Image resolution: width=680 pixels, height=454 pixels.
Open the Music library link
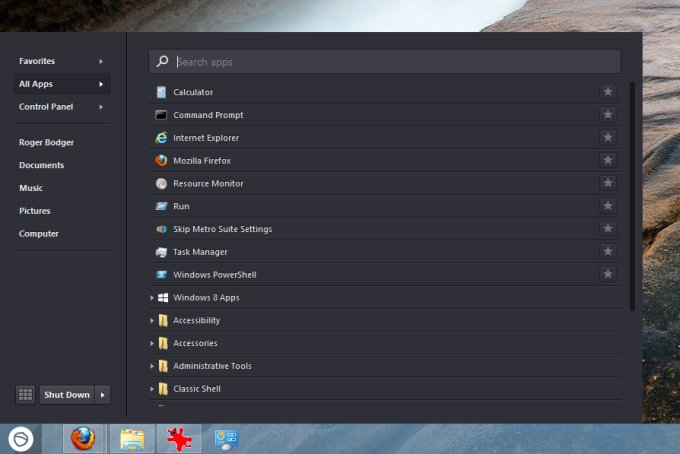[31, 188]
